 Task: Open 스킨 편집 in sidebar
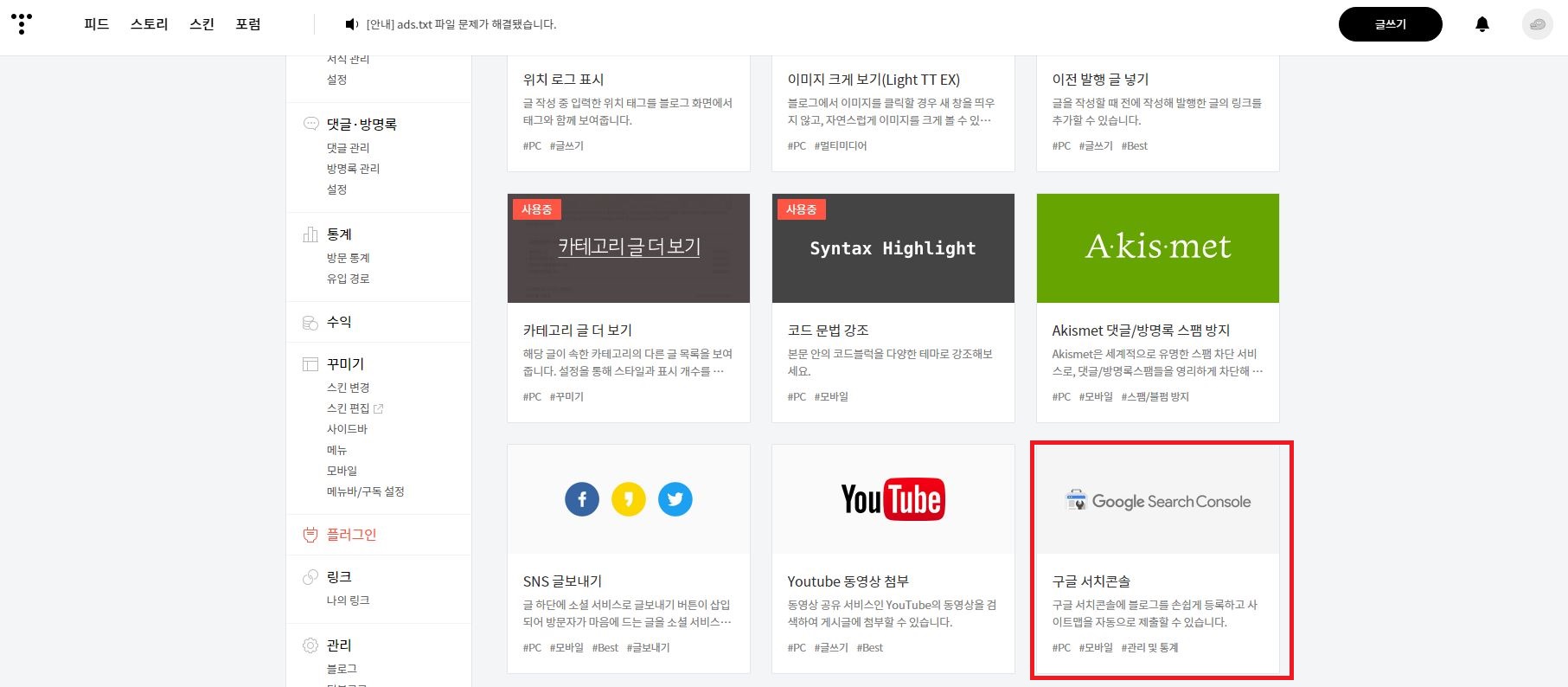[348, 408]
